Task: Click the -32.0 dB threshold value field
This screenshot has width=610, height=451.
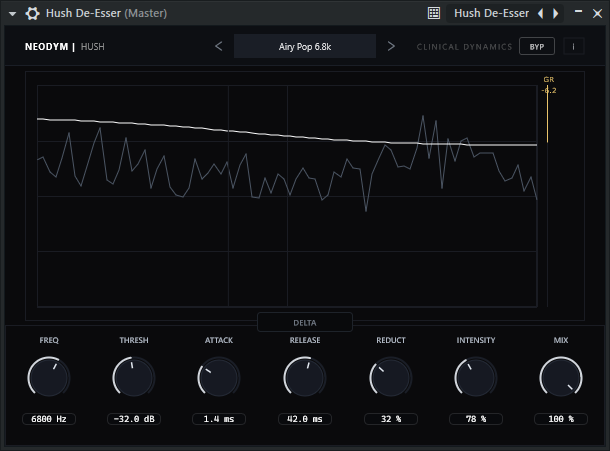Action: click(134, 419)
